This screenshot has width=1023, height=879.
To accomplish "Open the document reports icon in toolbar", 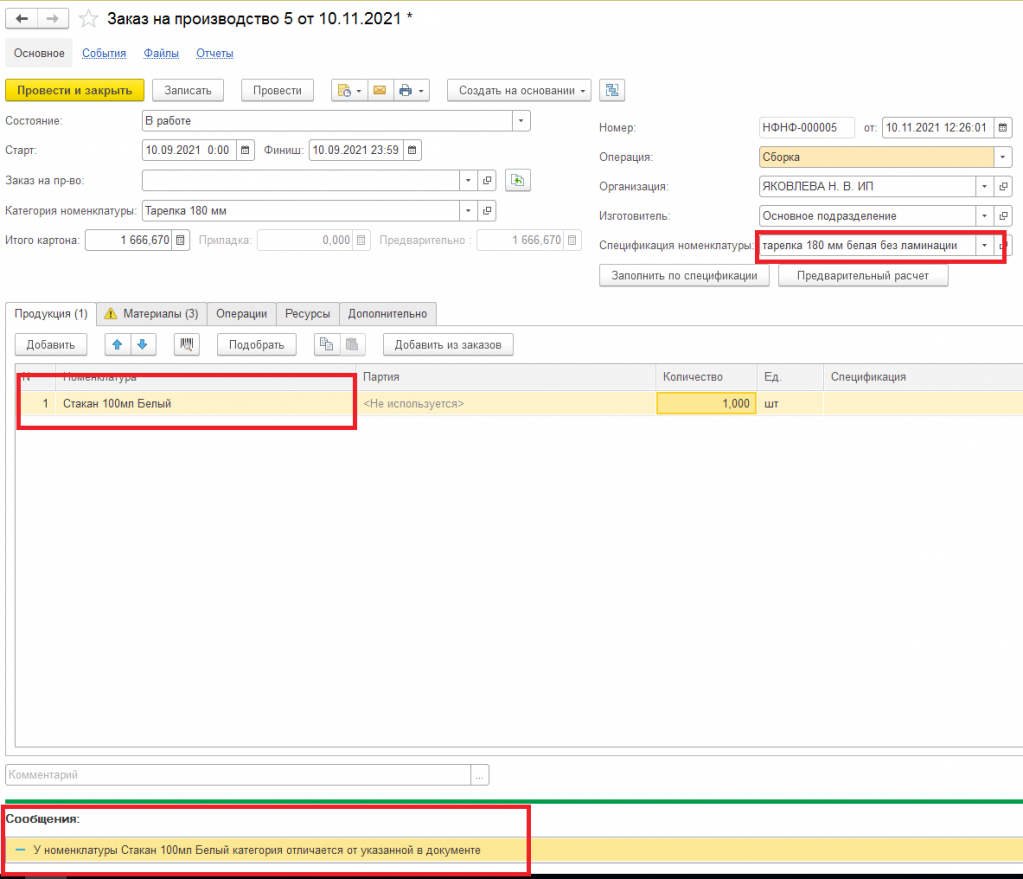I will tap(349, 91).
